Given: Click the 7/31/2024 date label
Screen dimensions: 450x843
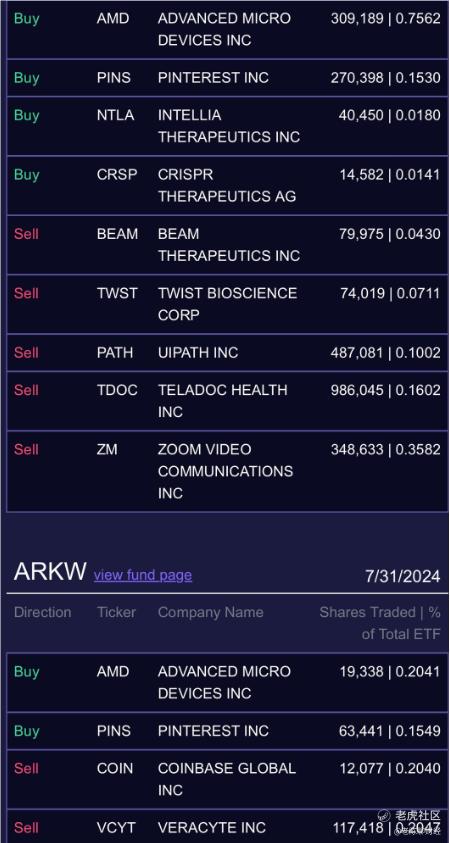Looking at the screenshot, I should [x=403, y=576].
